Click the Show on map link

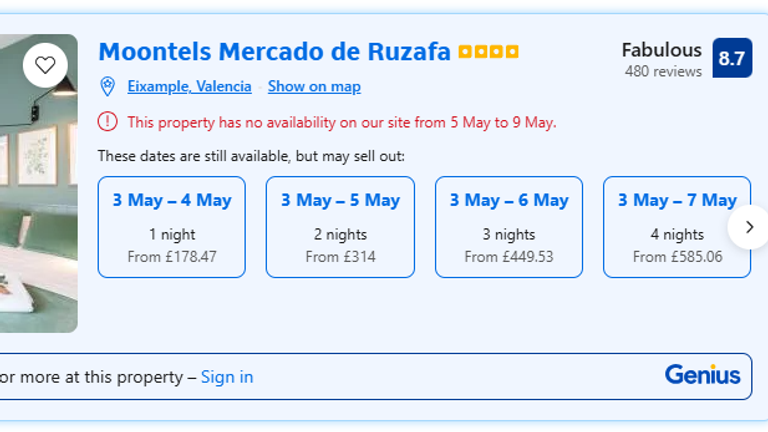click(314, 86)
